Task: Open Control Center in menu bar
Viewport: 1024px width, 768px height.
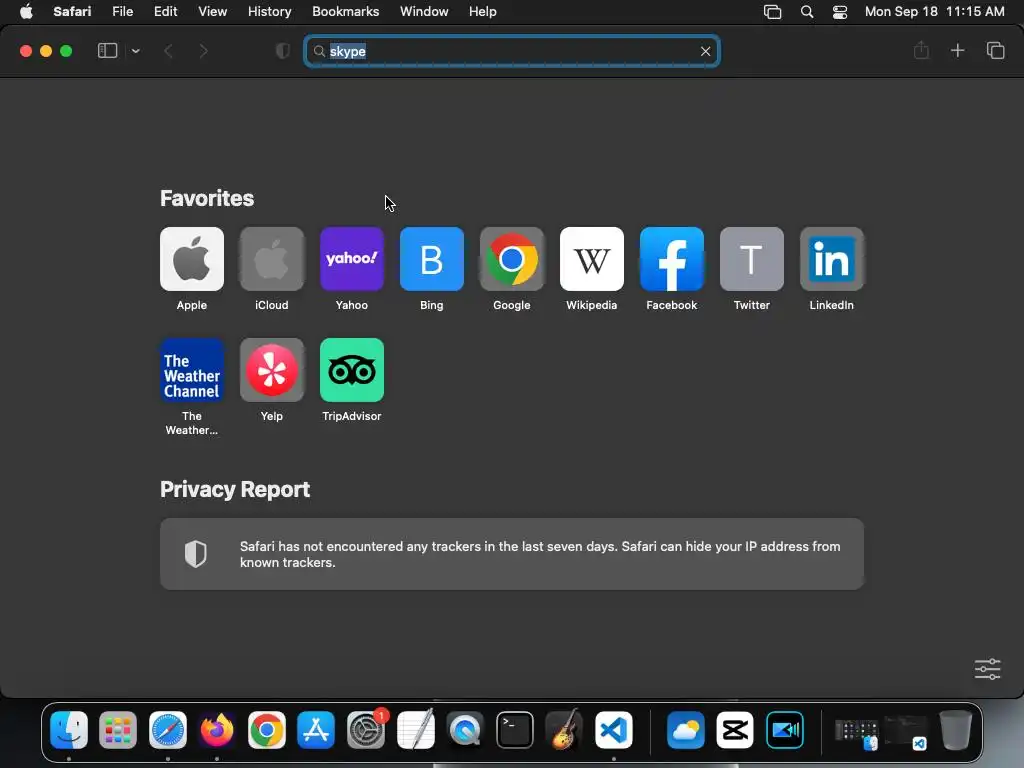Action: click(840, 12)
